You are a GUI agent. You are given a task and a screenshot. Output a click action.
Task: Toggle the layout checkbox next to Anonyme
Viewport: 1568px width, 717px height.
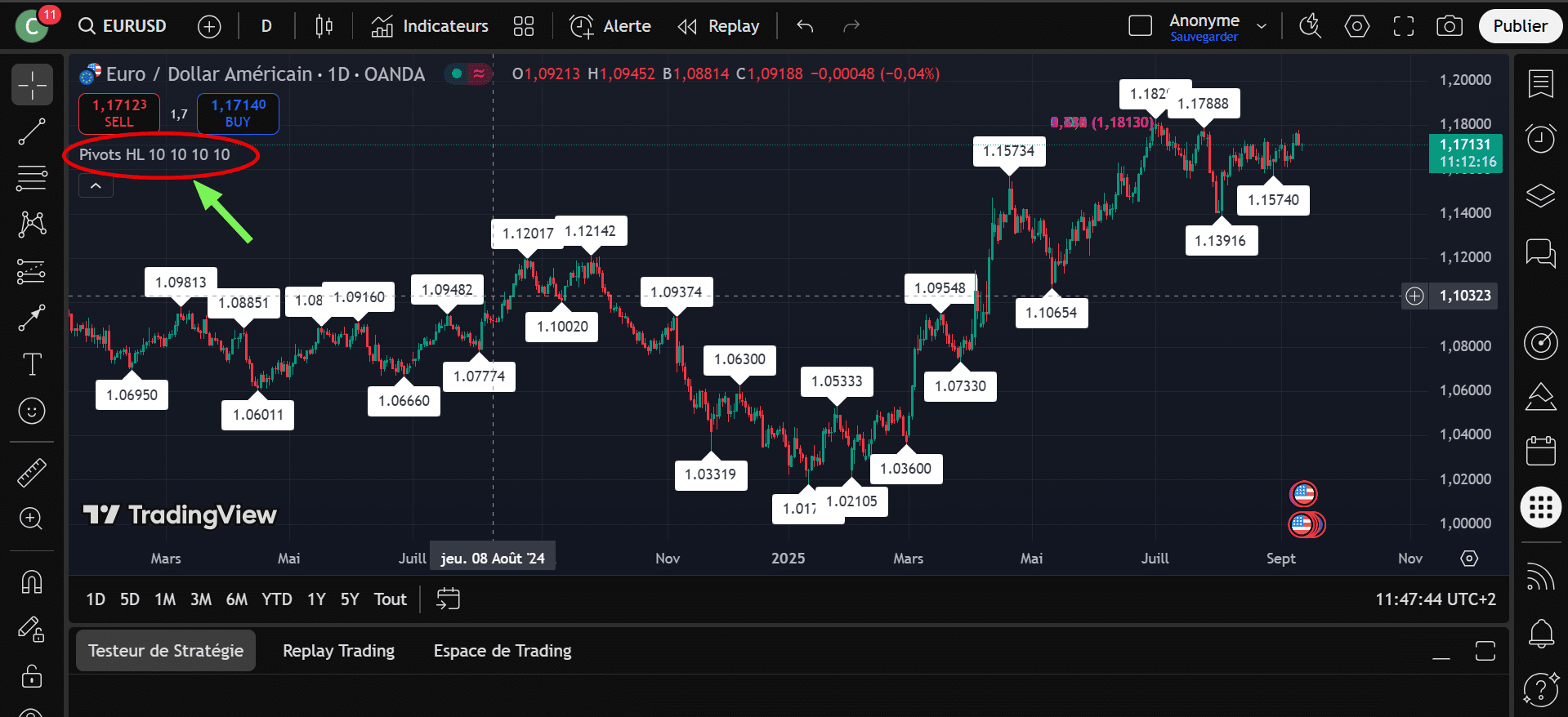pyautogui.click(x=1140, y=26)
